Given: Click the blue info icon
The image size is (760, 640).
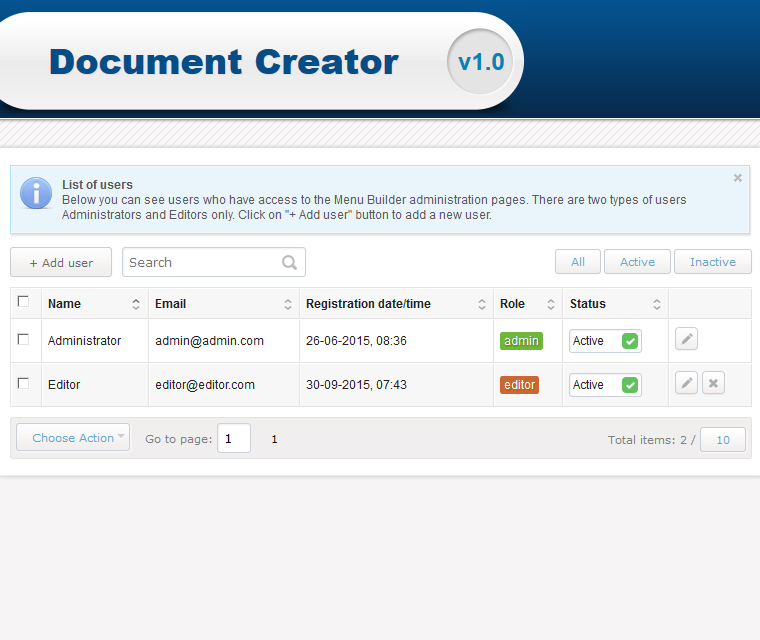Looking at the screenshot, I should 36,193.
